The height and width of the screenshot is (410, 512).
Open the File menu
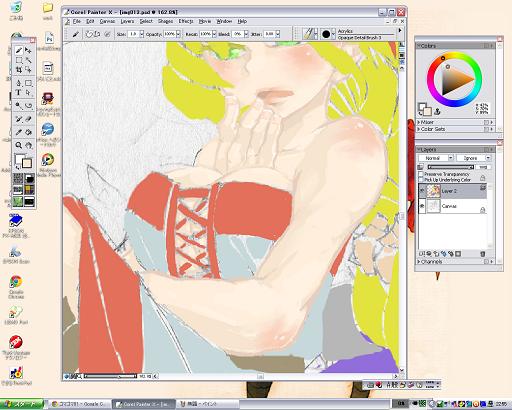(x=77, y=21)
